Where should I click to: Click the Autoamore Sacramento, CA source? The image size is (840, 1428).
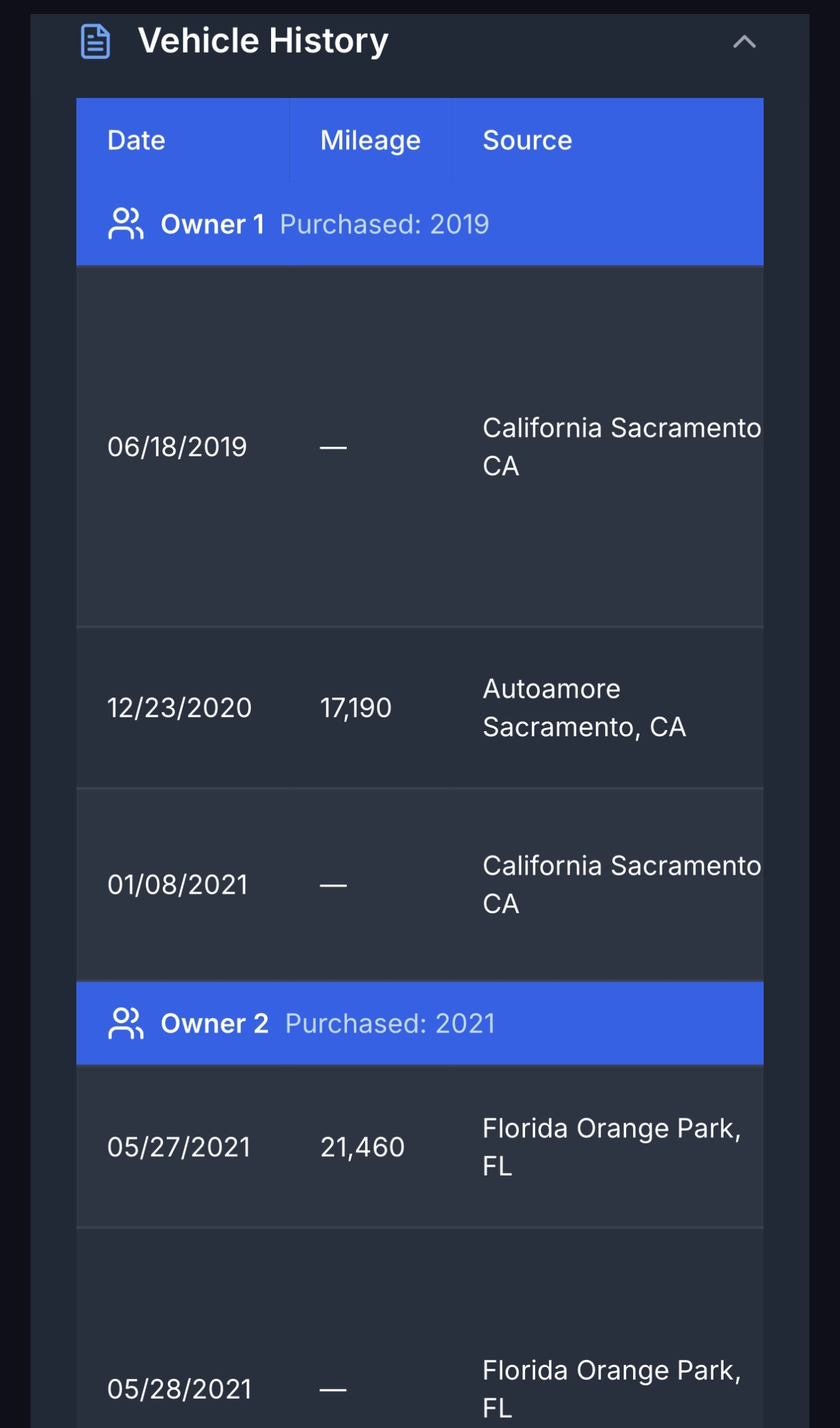tap(584, 708)
